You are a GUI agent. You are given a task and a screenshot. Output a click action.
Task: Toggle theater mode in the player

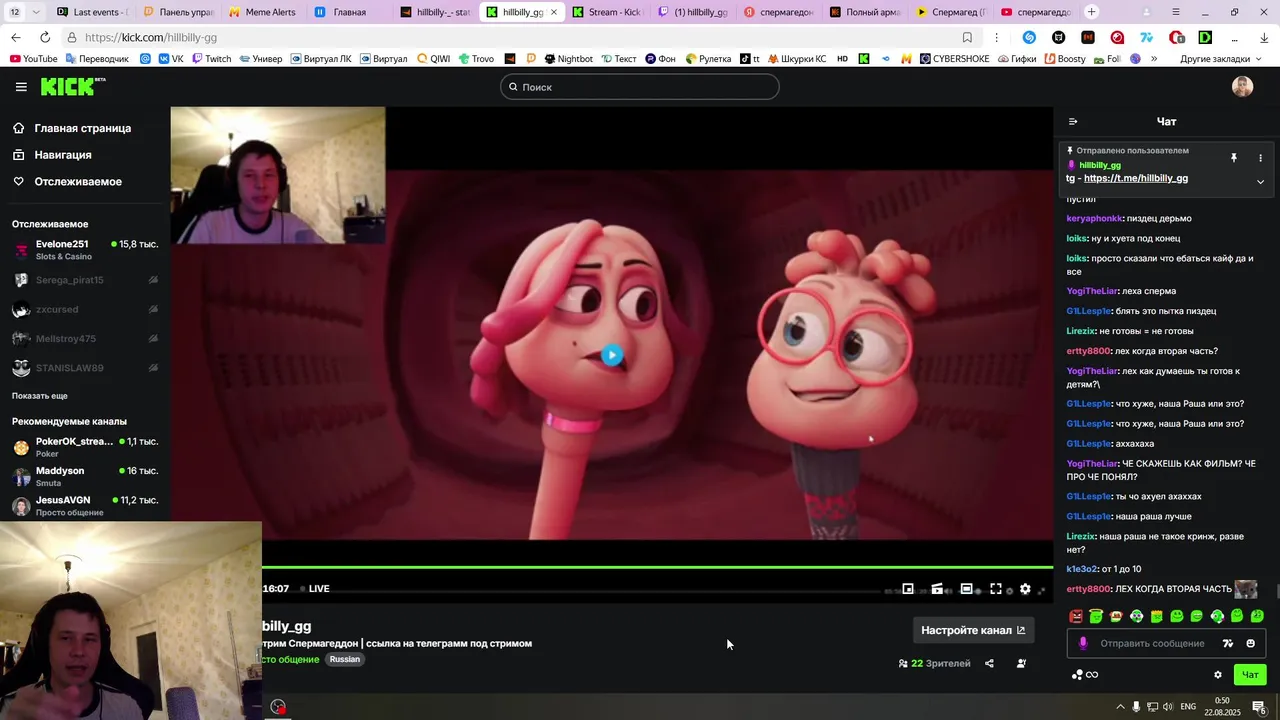click(x=967, y=589)
